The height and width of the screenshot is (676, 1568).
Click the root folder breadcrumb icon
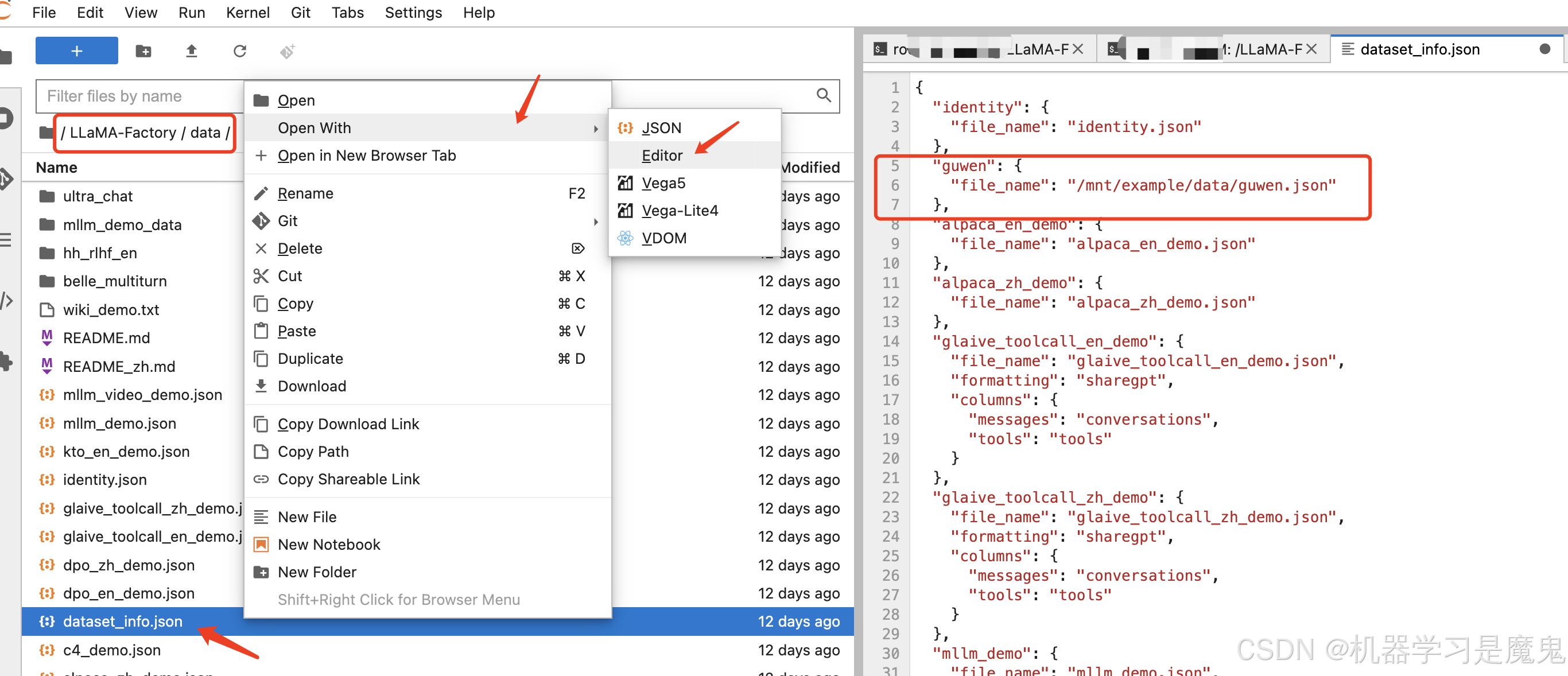pos(46,133)
